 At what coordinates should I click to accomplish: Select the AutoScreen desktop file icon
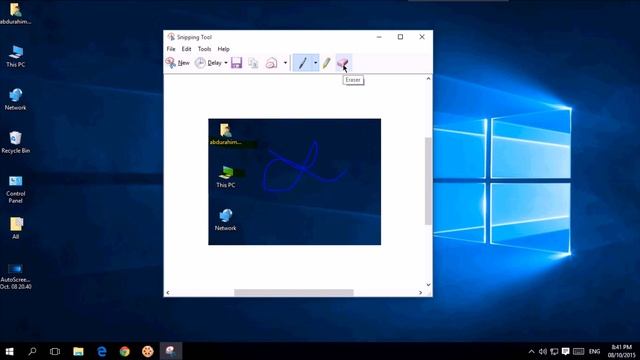(16, 276)
